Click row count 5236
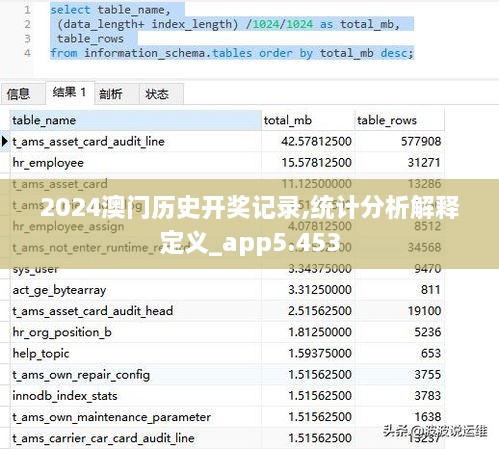 (428, 332)
